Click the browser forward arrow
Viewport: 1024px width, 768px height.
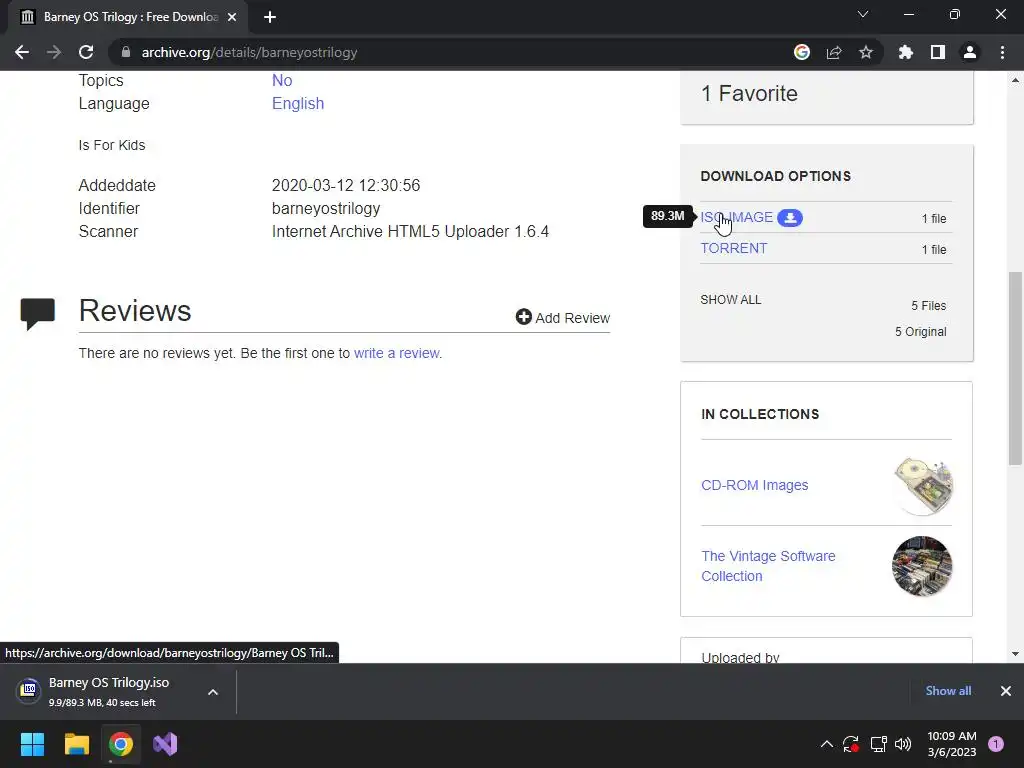tap(54, 52)
